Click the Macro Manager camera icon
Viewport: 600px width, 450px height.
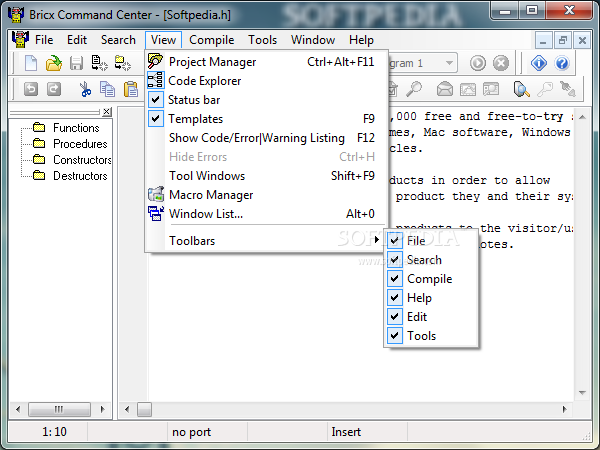[156, 194]
